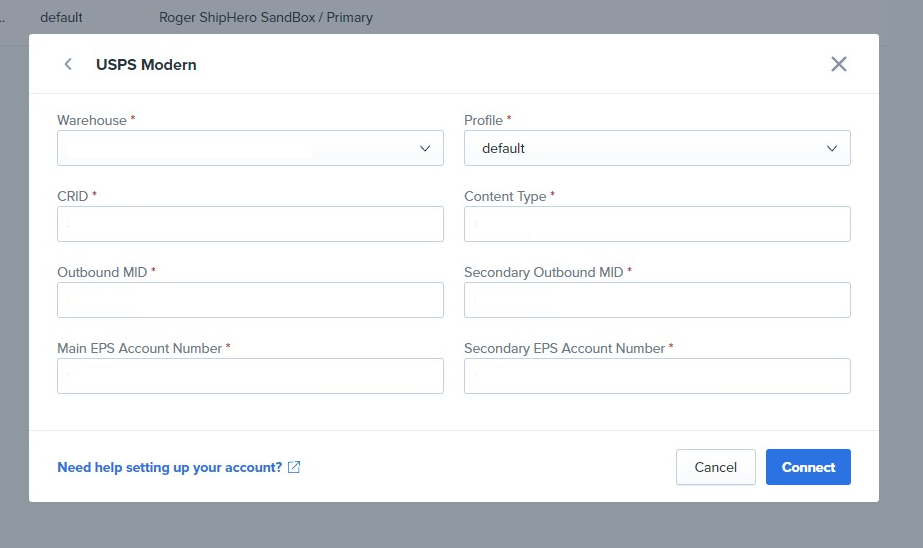Click the blue Connect button
The image size is (923, 548).
[808, 467]
